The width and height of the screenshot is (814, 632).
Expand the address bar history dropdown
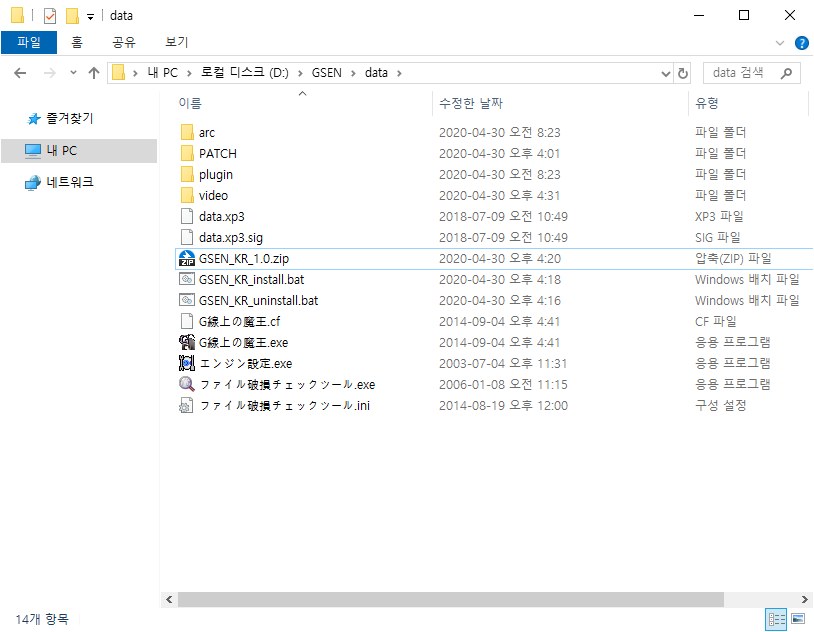666,74
